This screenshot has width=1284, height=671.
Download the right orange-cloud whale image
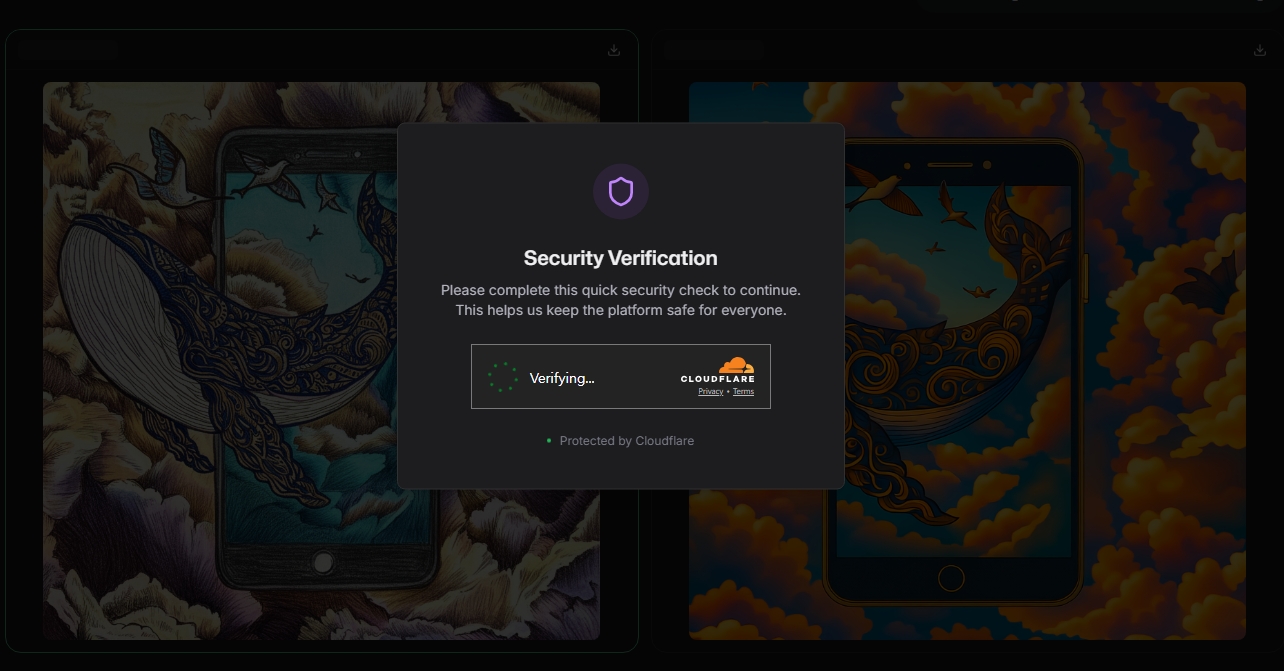(x=1260, y=50)
